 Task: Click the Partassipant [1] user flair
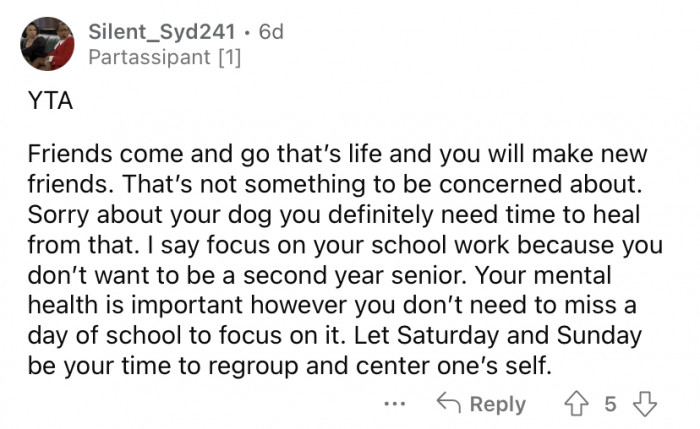click(x=164, y=58)
